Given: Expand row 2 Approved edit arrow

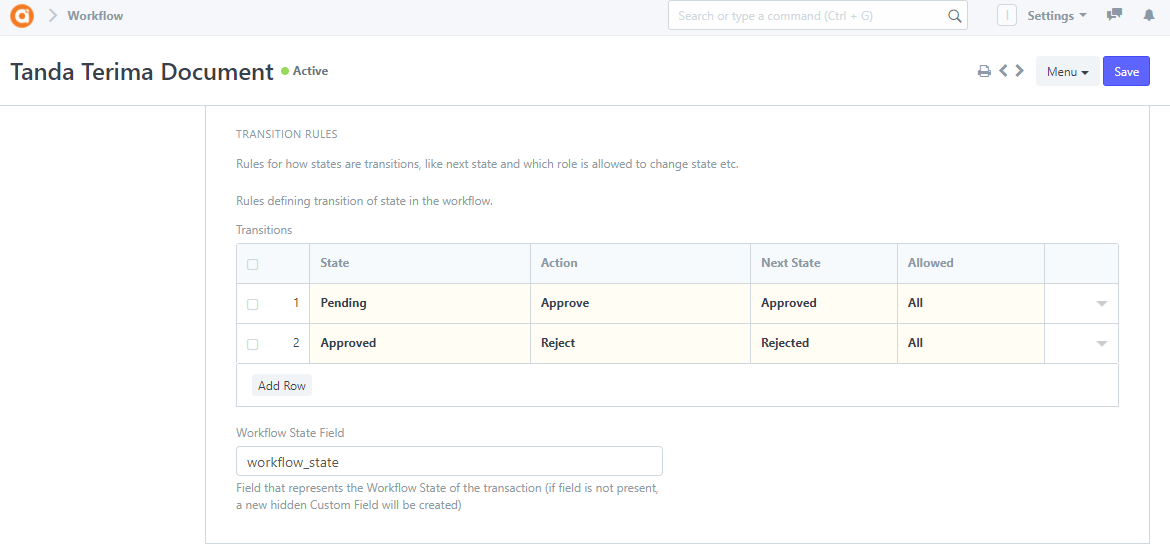Looking at the screenshot, I should [x=1101, y=344].
